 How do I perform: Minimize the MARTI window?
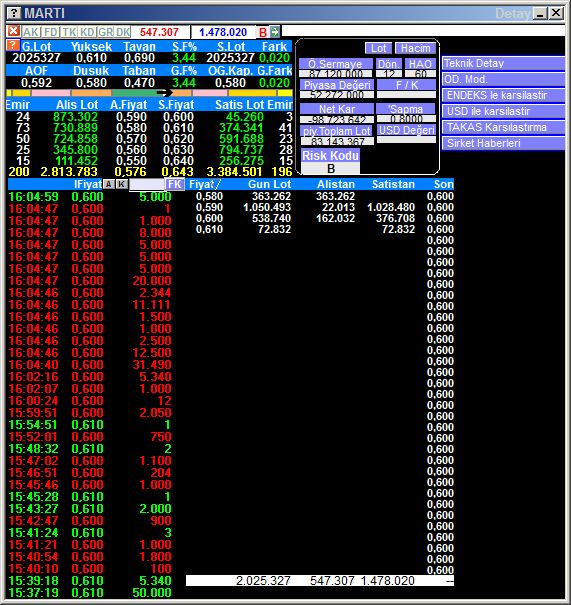[540, 14]
